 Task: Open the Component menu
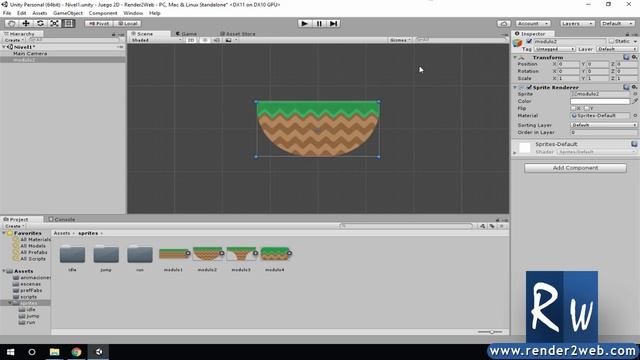pyautogui.click(x=103, y=13)
